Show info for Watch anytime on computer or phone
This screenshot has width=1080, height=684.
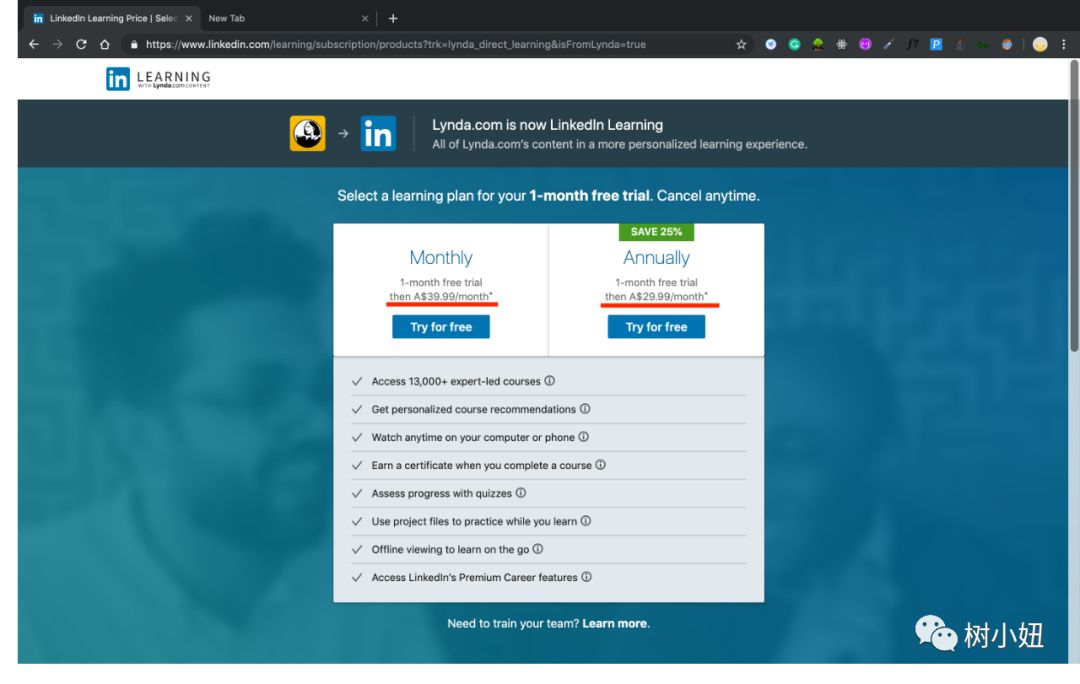(583, 437)
